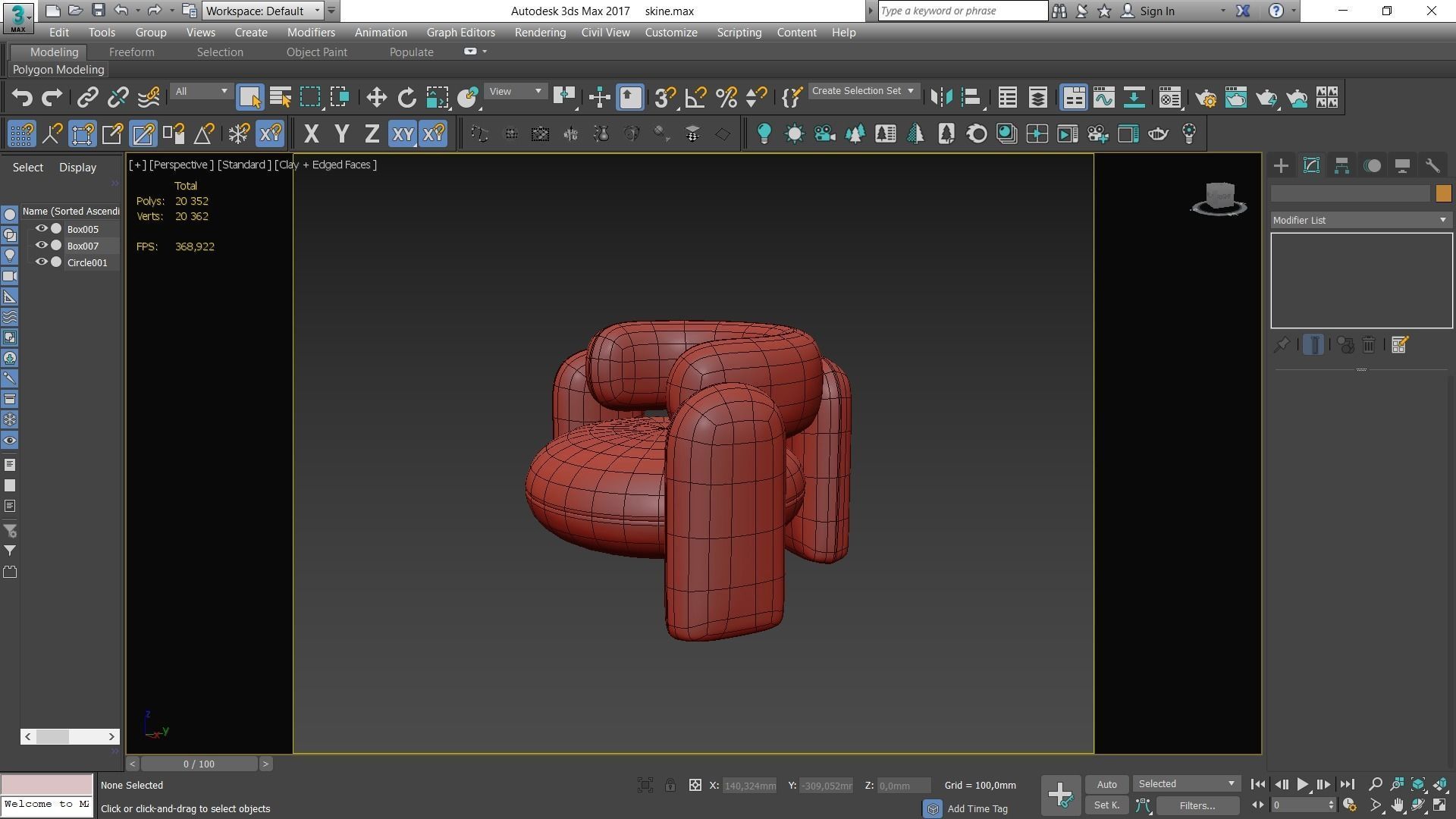The image size is (1456, 819).
Task: Restrict to XY plane
Action: point(402,134)
